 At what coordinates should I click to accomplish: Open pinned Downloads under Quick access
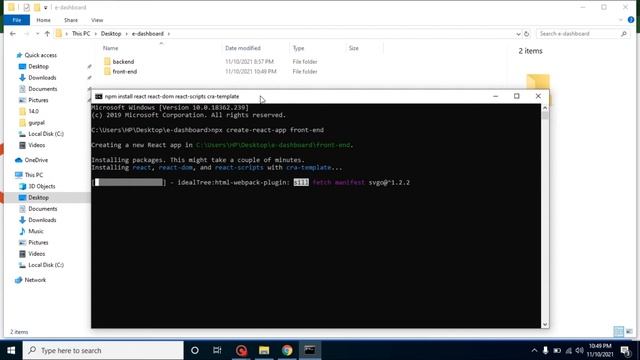tap(42, 78)
